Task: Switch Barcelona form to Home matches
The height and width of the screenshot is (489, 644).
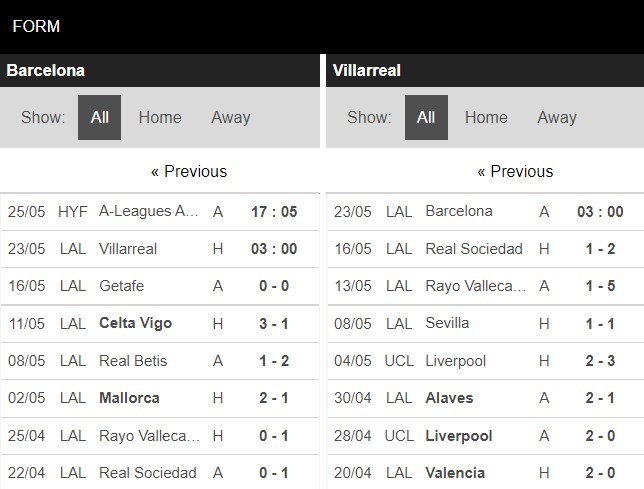Action: click(160, 117)
